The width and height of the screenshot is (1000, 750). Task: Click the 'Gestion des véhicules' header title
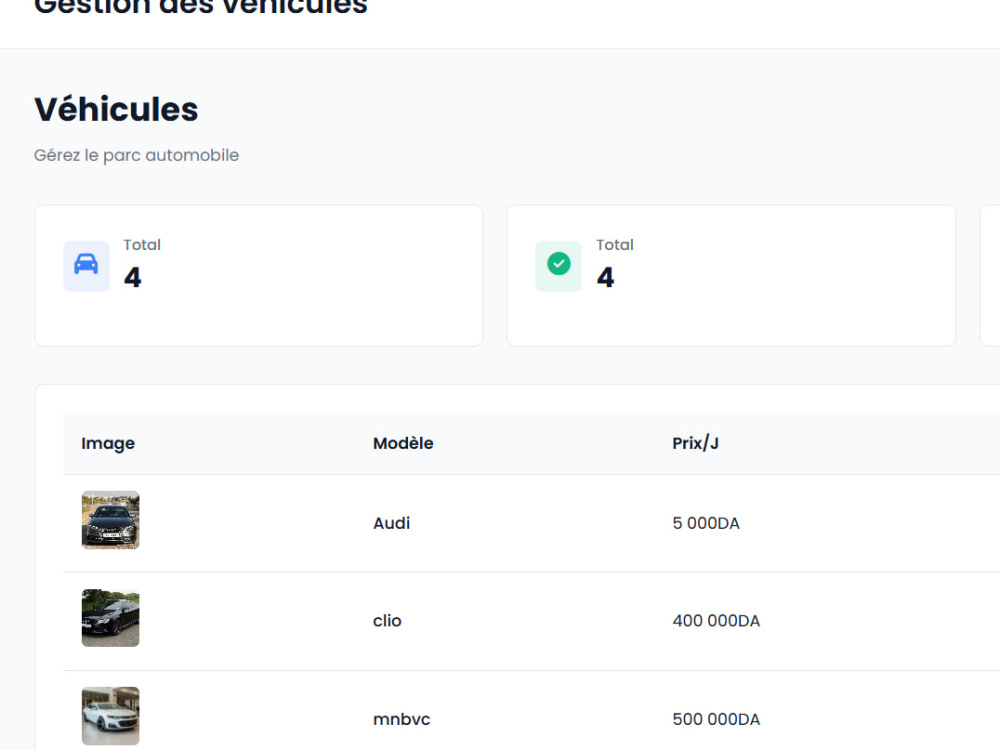[x=201, y=6]
